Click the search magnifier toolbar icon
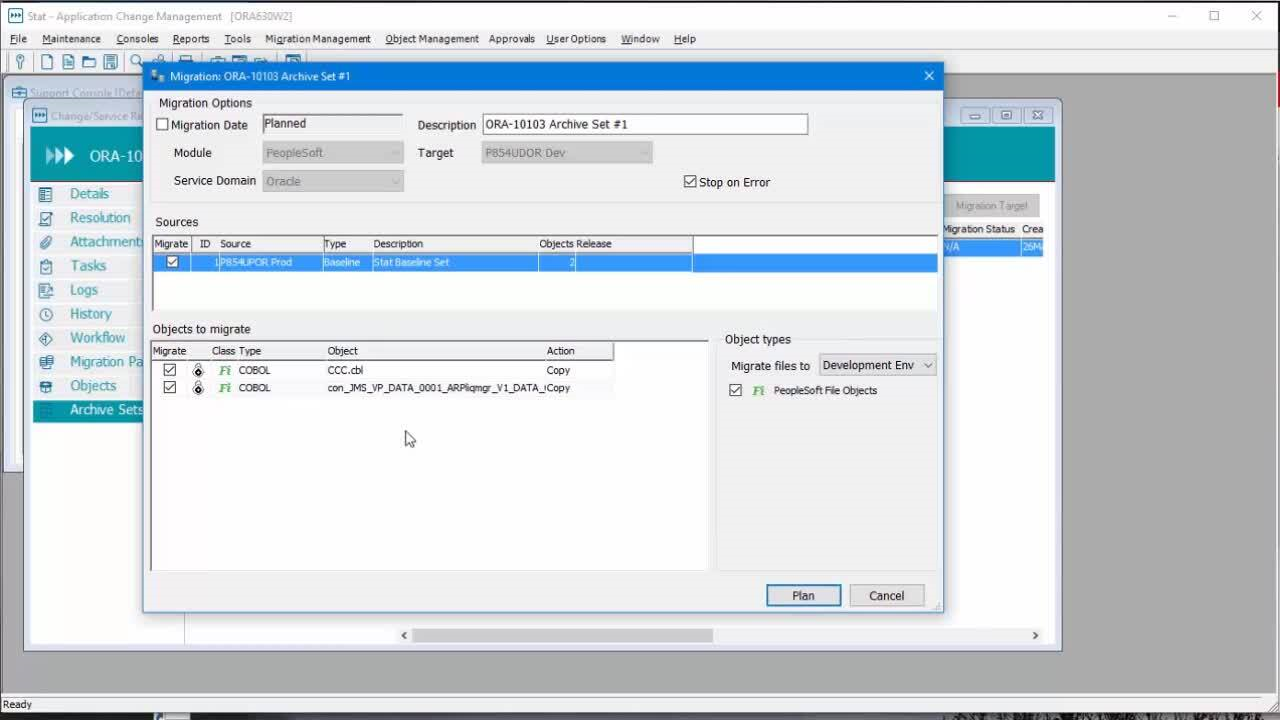 pos(135,60)
